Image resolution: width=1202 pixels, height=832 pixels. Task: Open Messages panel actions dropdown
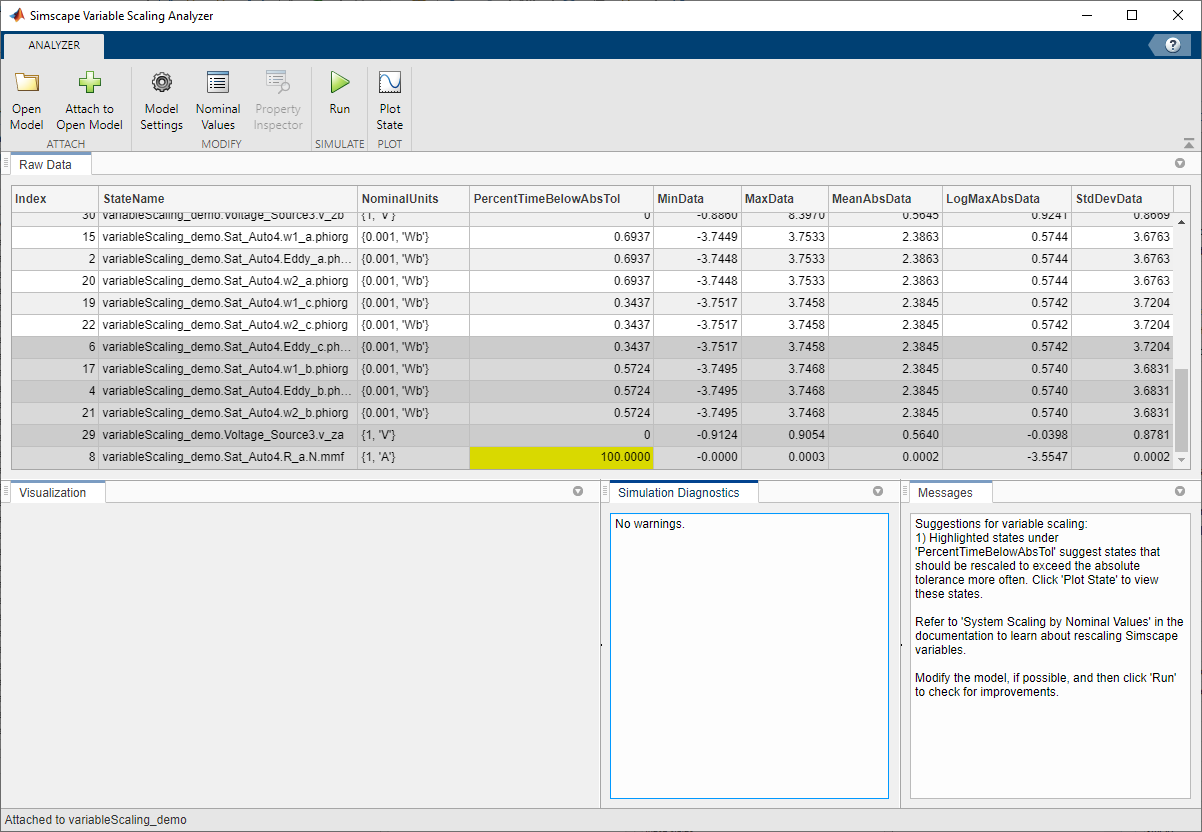pos(1179,492)
